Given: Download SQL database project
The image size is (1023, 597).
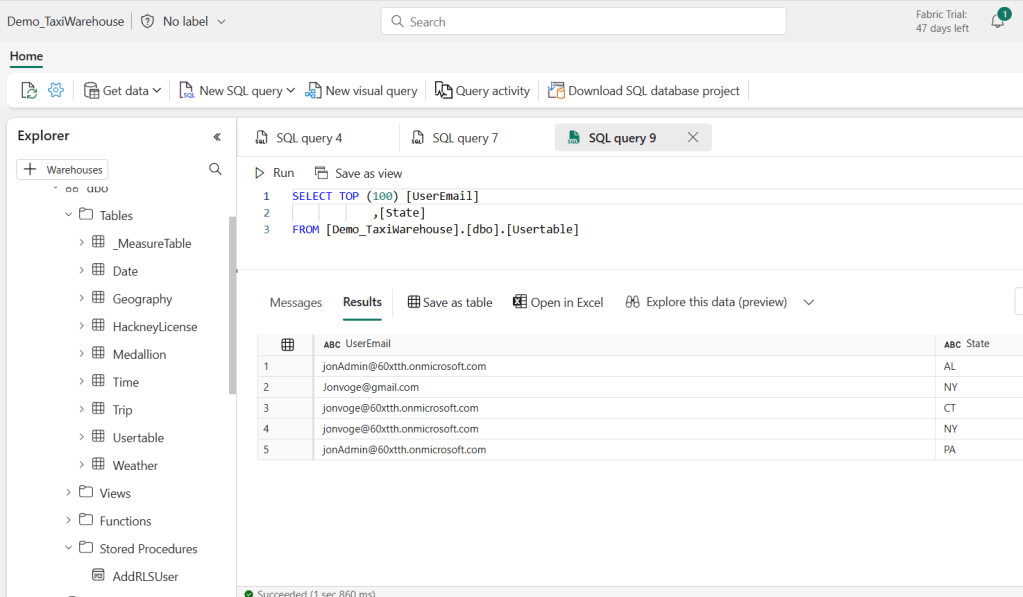Looking at the screenshot, I should pyautogui.click(x=643, y=90).
